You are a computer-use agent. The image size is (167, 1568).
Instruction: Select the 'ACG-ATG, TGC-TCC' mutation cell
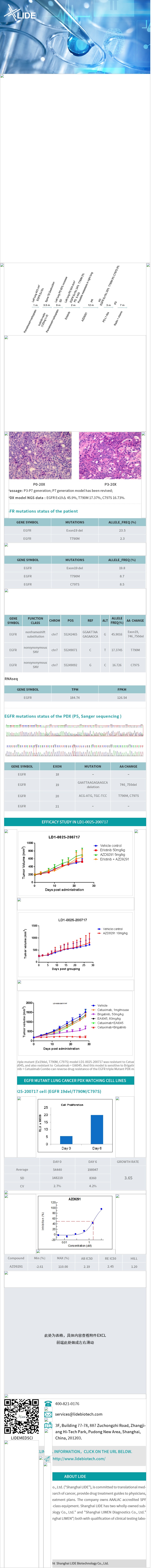pos(93,796)
